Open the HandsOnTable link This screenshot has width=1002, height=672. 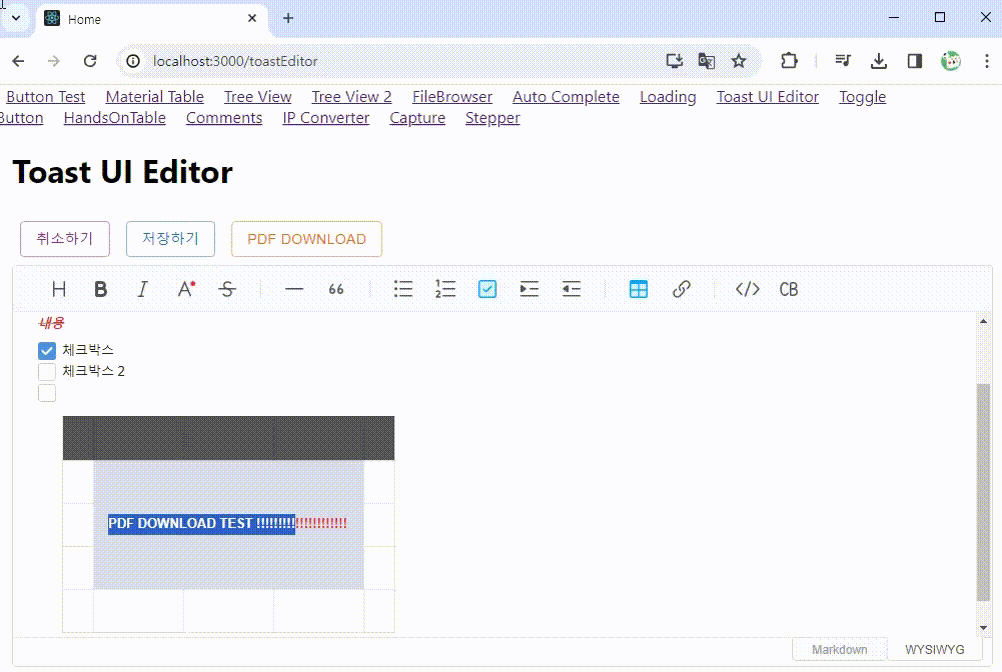114,118
